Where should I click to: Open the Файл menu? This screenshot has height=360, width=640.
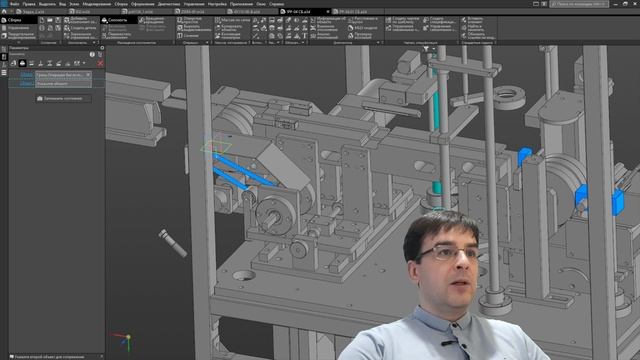coord(14,4)
